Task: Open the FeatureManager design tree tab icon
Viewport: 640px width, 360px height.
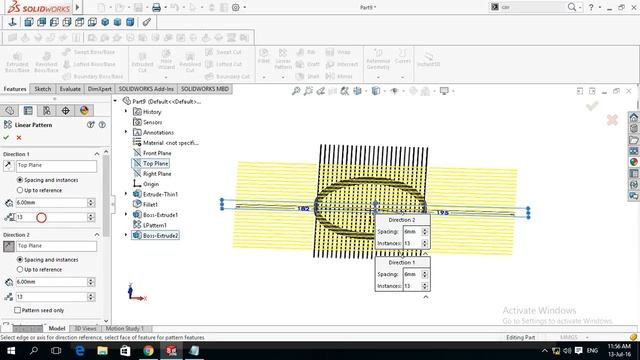Action: [x=9, y=111]
